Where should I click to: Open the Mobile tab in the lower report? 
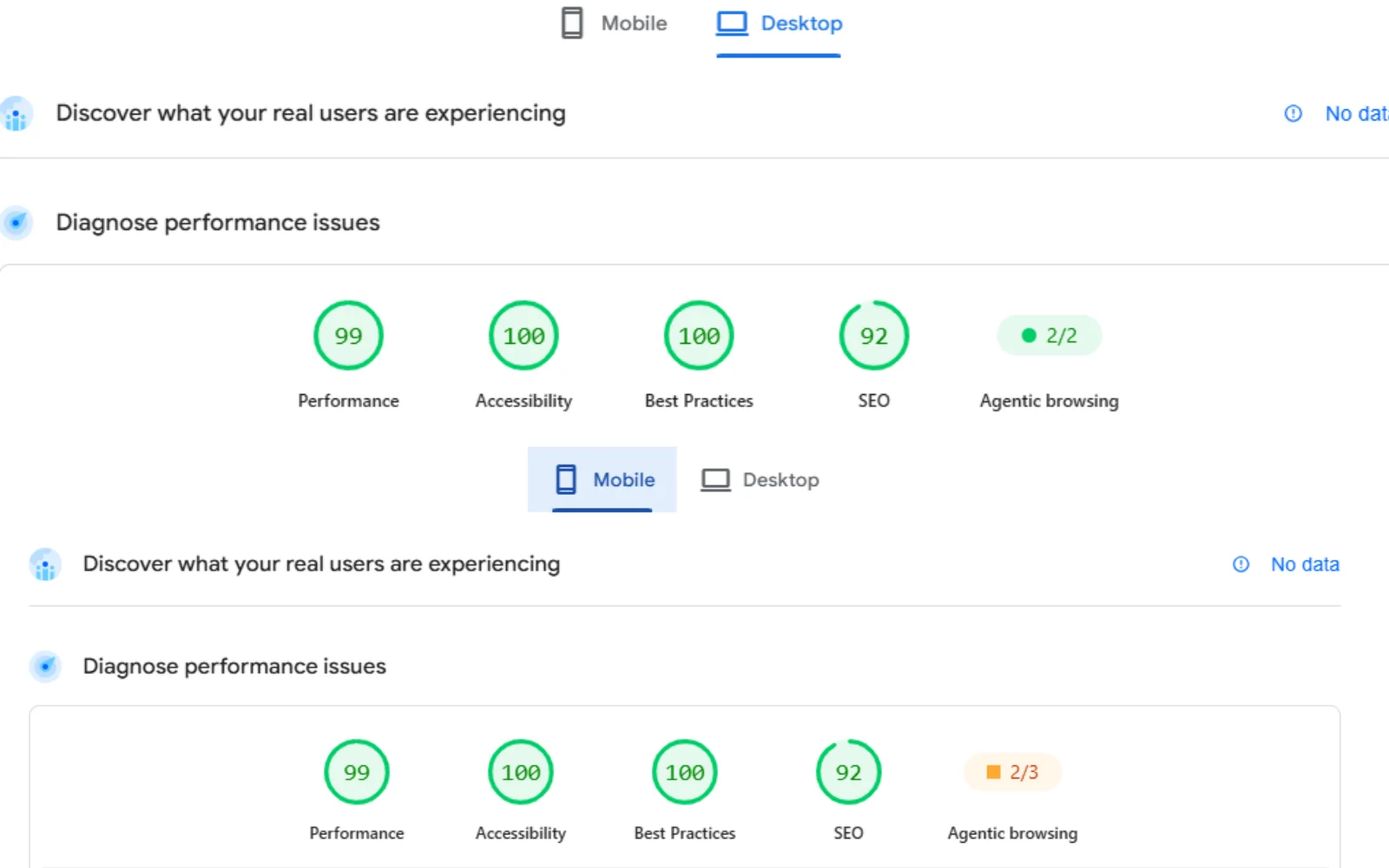tap(602, 480)
